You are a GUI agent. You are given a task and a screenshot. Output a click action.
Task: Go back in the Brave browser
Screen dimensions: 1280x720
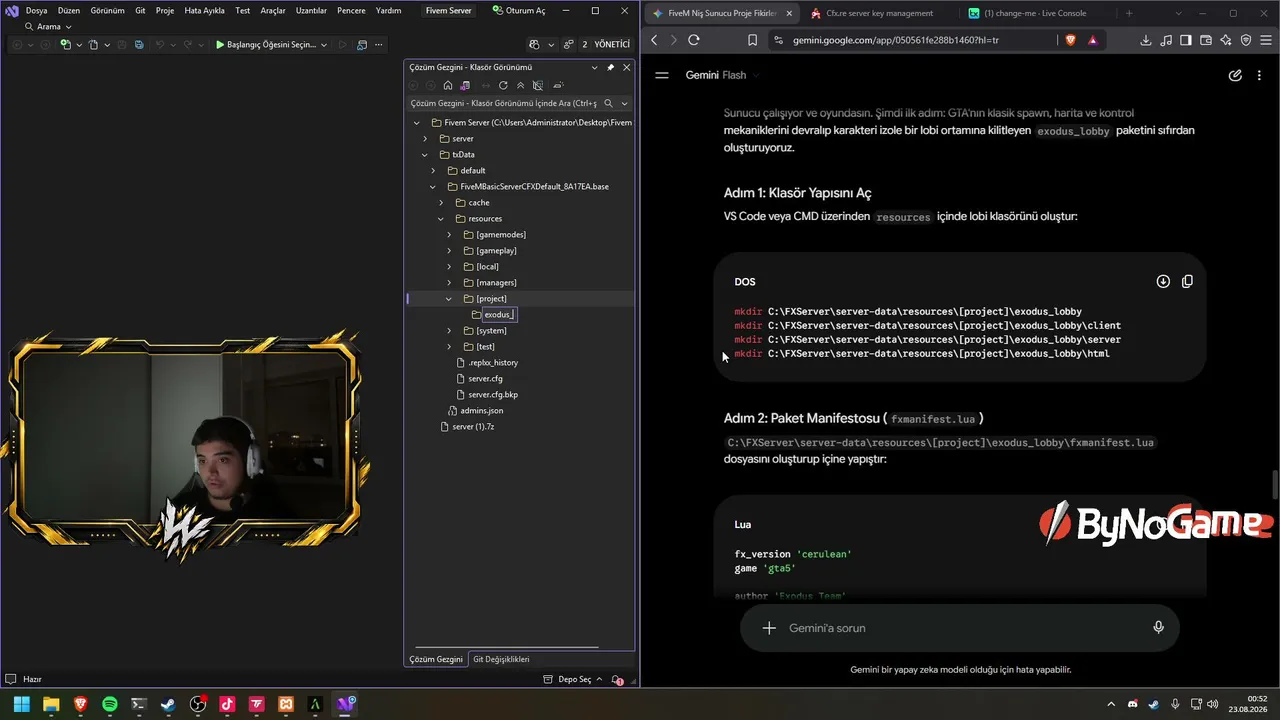click(655, 40)
